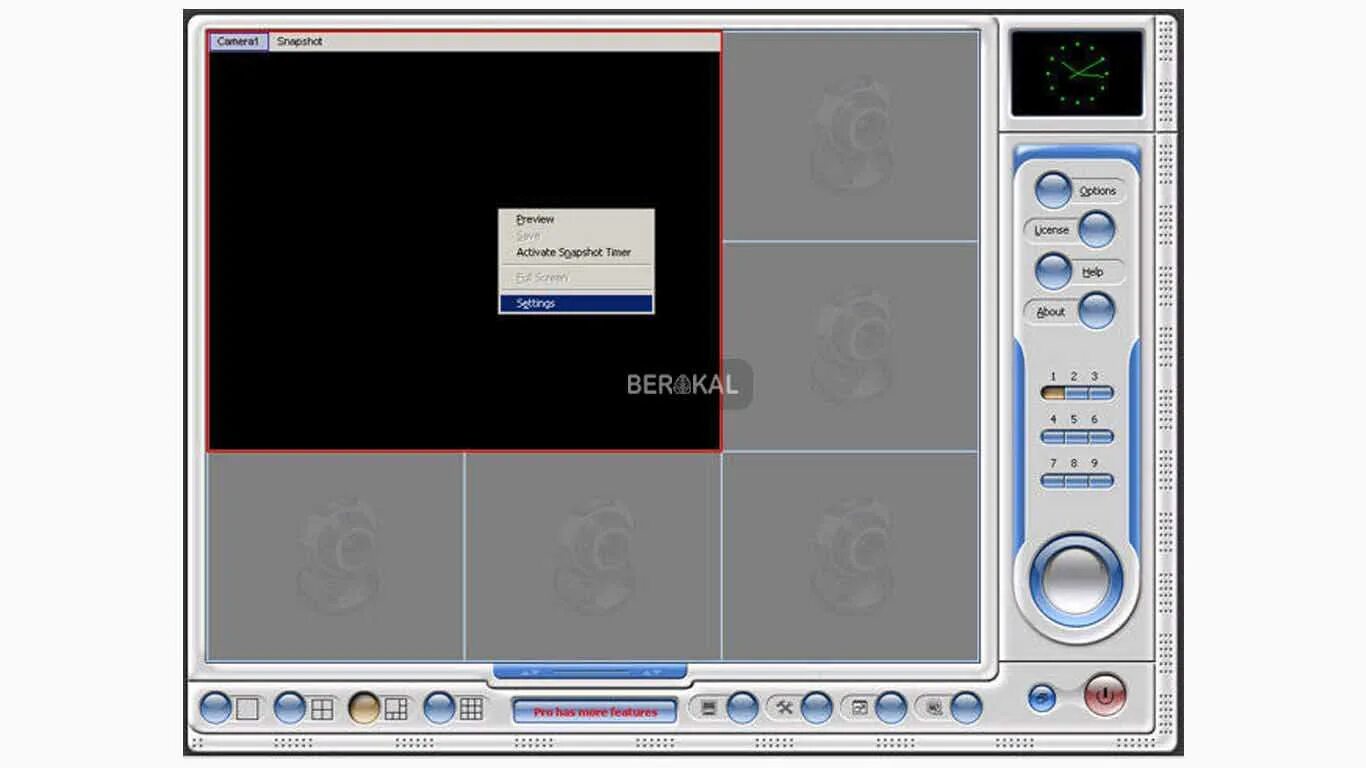Open the License button
The image size is (1366, 768).
point(1097,230)
